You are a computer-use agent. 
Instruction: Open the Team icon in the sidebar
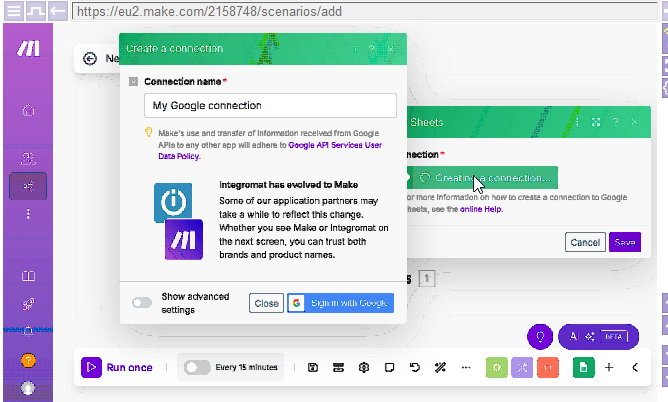[28, 158]
